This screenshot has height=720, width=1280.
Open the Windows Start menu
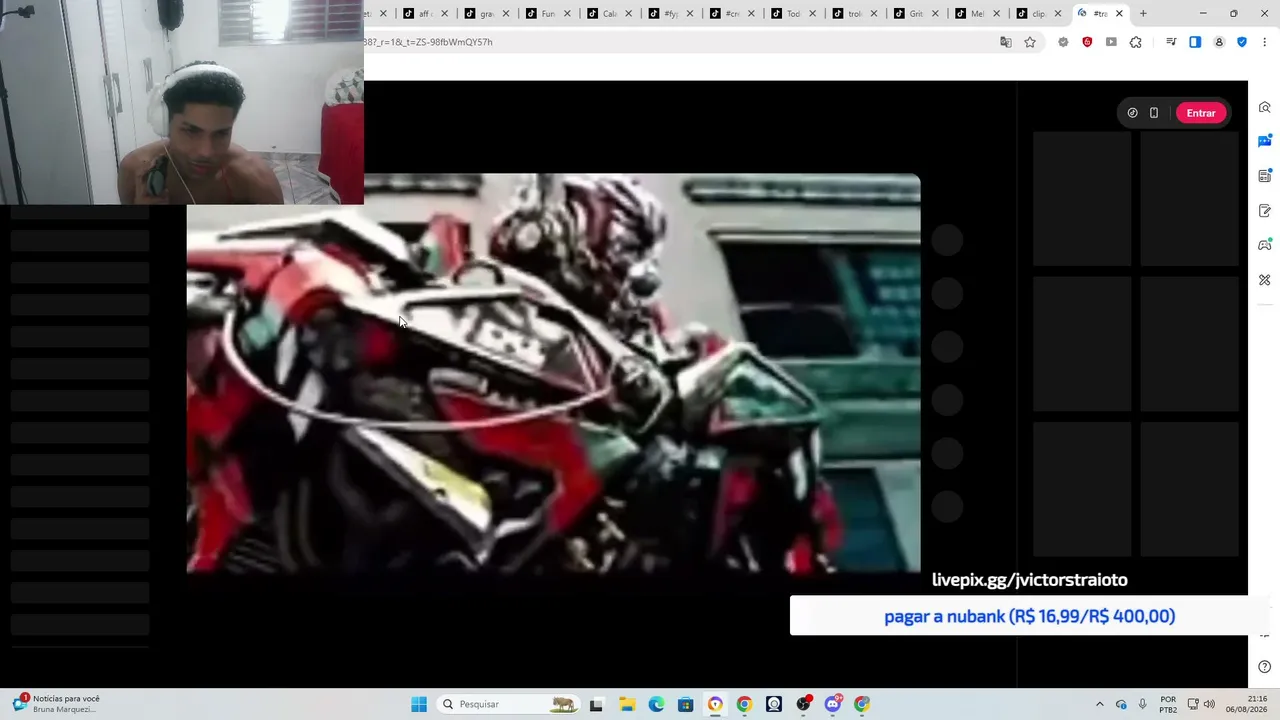click(419, 704)
